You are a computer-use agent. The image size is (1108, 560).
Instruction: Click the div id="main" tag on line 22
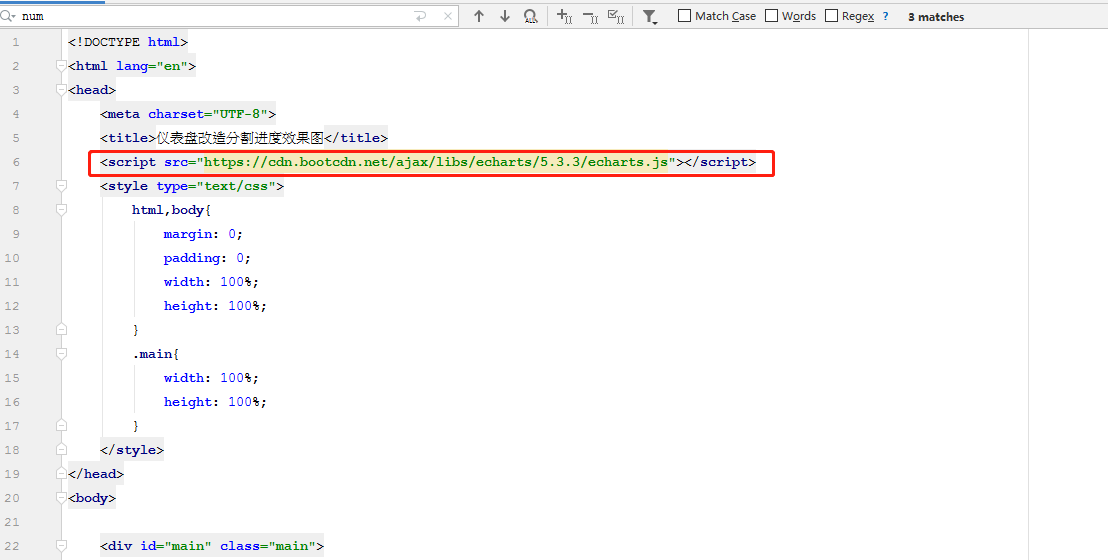(212, 546)
